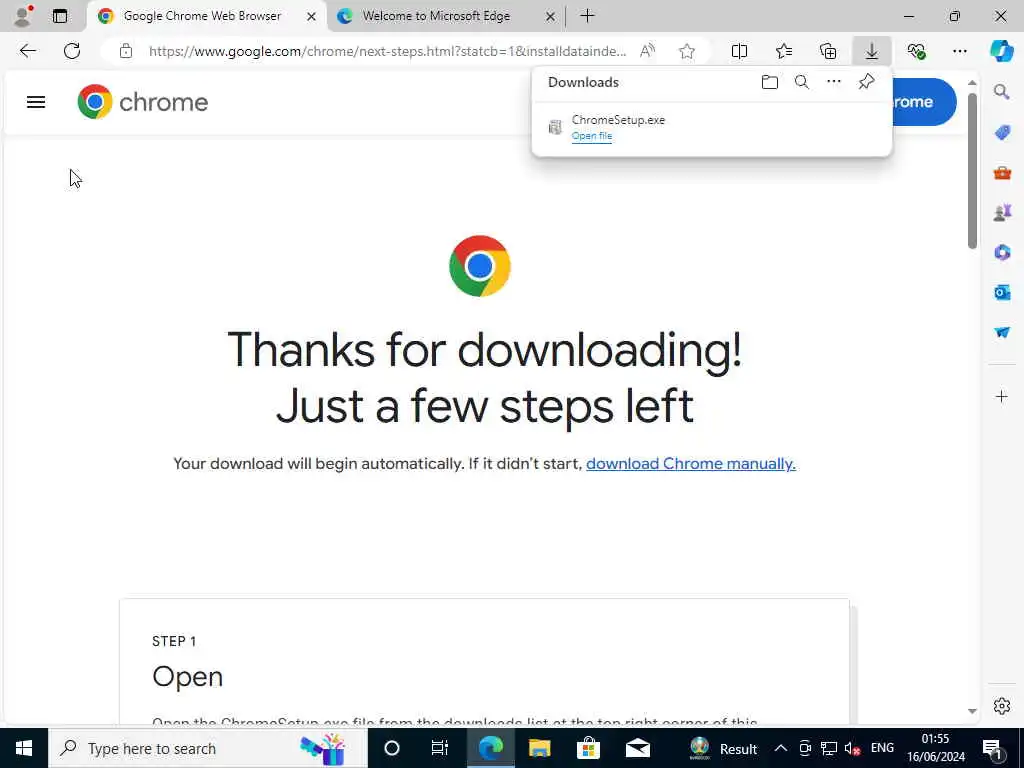Open sidebar Games chess icon
The image size is (1024, 768).
[x=1002, y=212]
